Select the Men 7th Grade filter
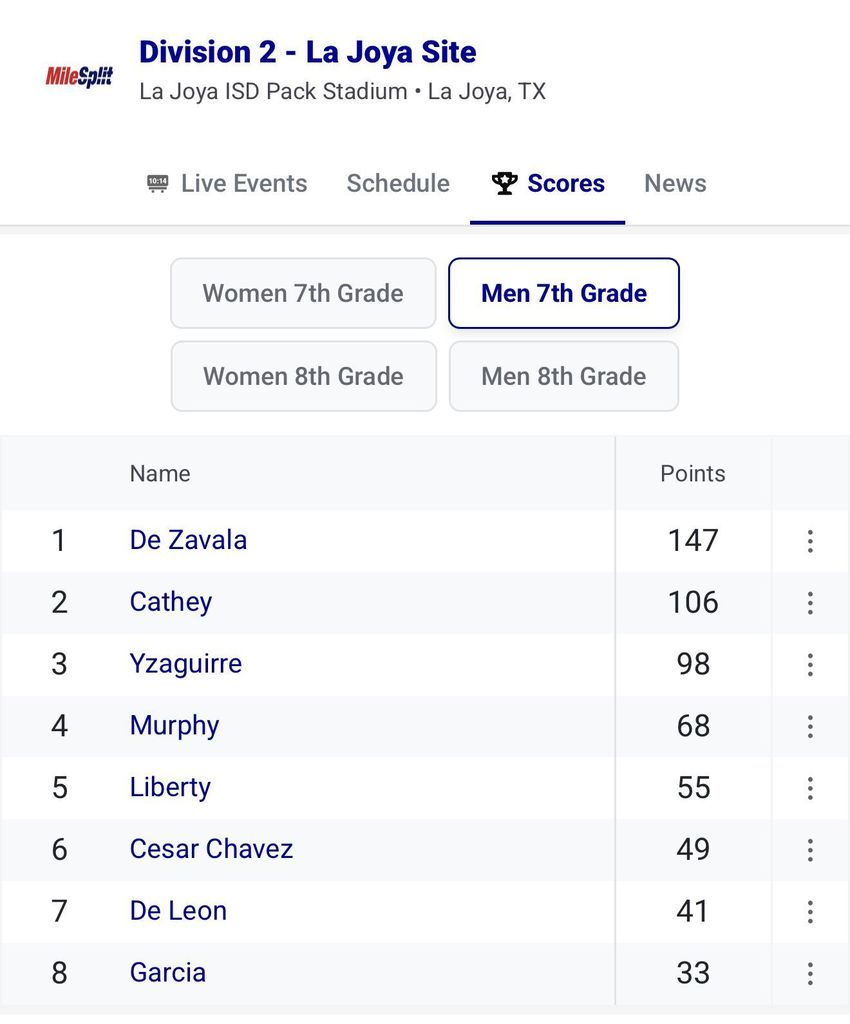Screen dimensions: 850x1024 [564, 293]
